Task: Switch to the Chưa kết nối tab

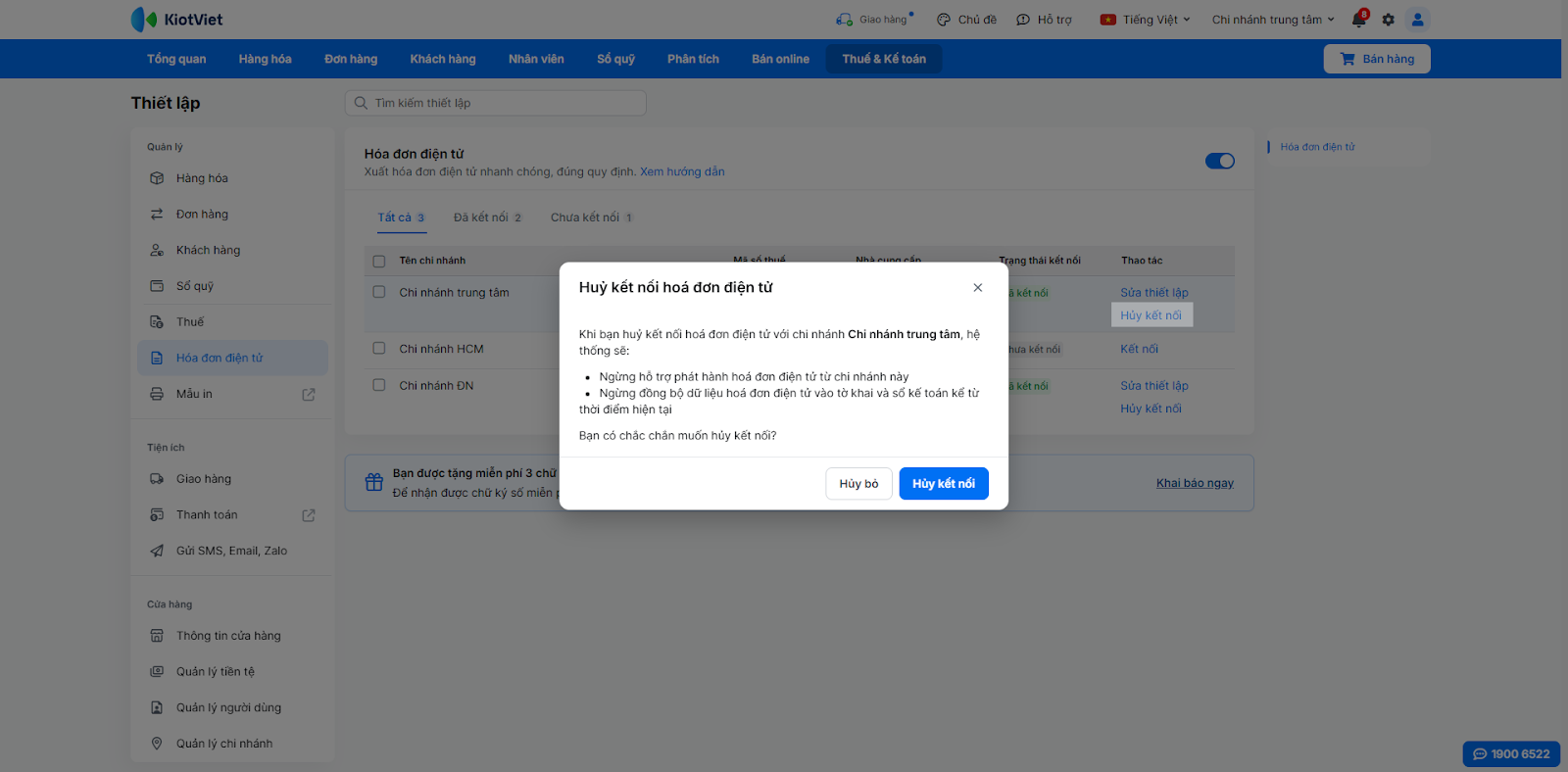Action: 592,217
